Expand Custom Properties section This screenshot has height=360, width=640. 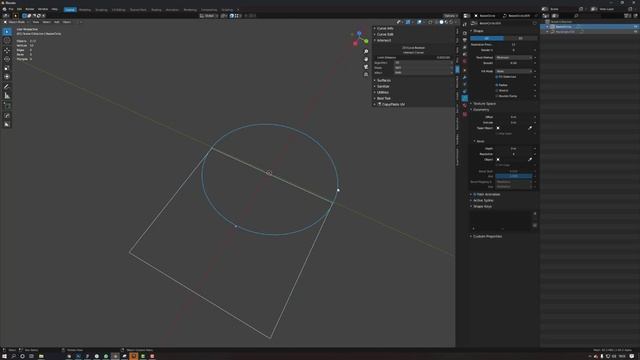click(487, 236)
